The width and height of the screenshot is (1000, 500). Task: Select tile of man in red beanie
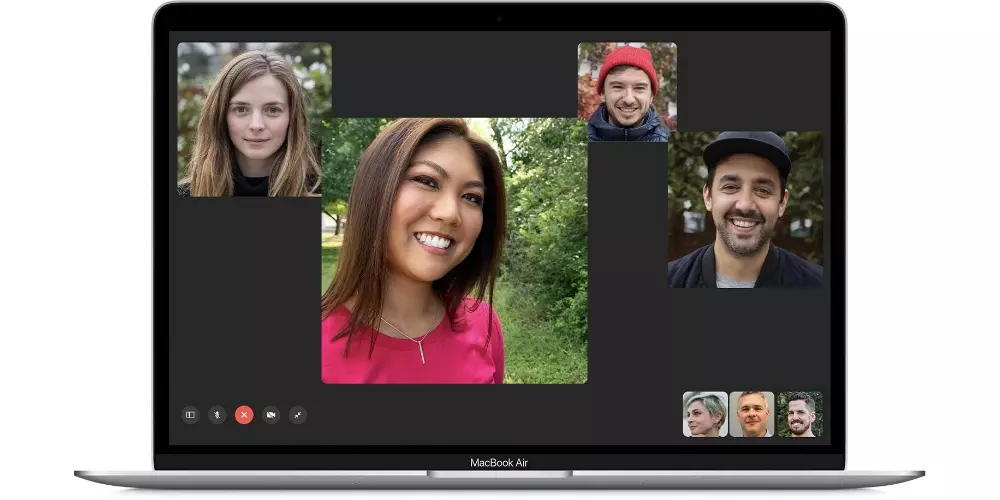pos(628,92)
